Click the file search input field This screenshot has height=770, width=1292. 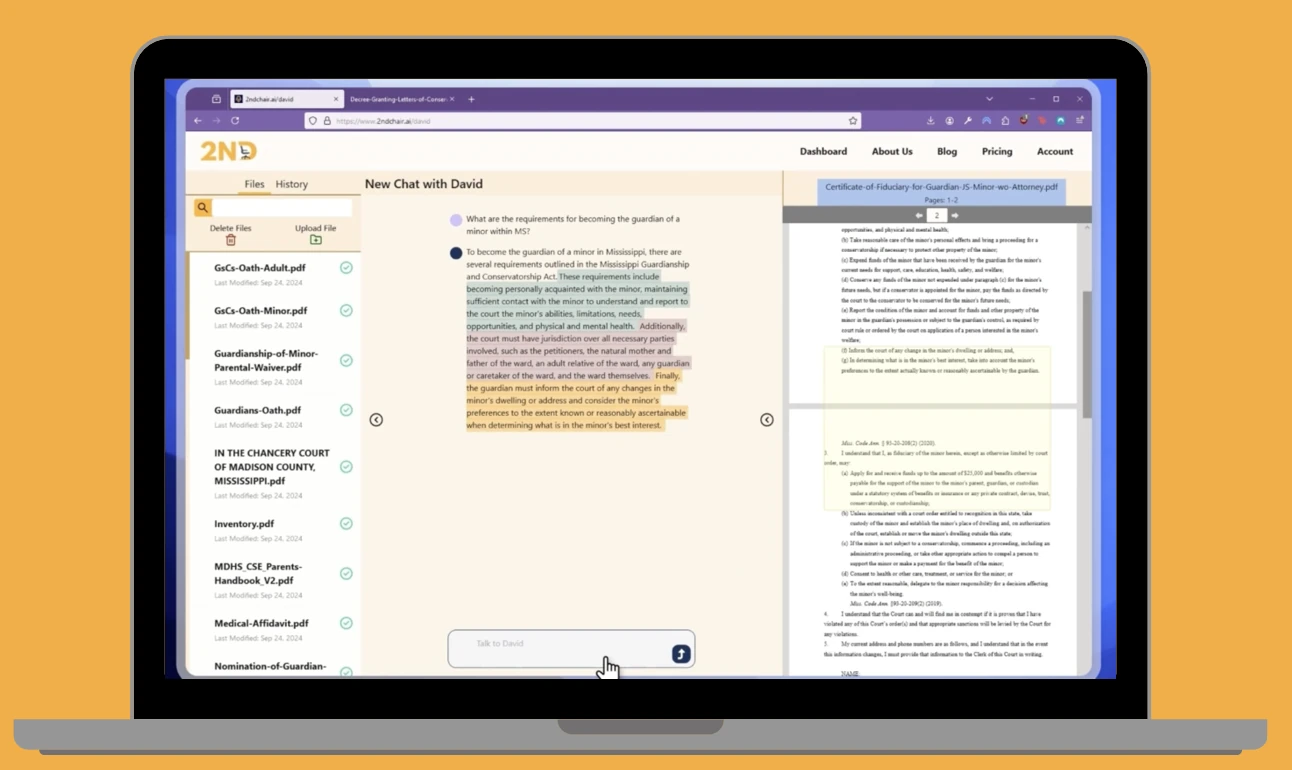click(x=282, y=208)
